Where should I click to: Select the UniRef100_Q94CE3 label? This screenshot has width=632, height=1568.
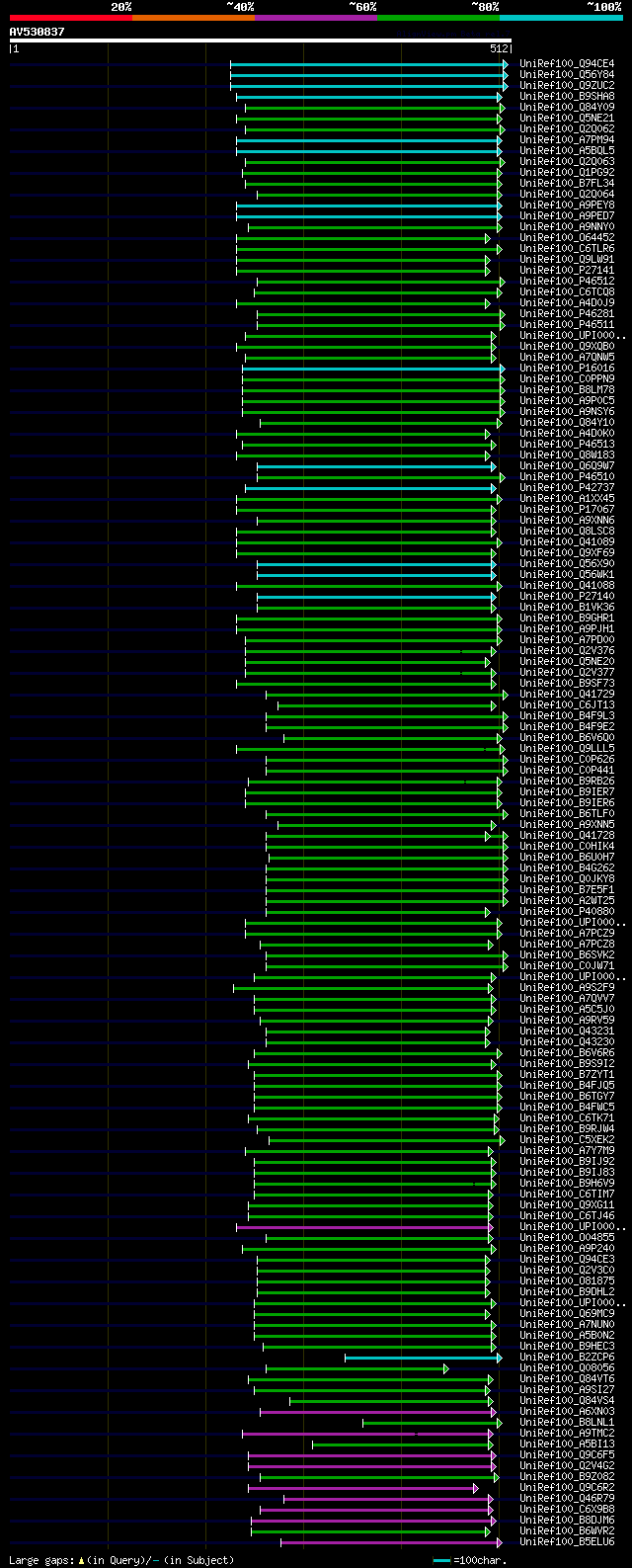coord(567,1259)
